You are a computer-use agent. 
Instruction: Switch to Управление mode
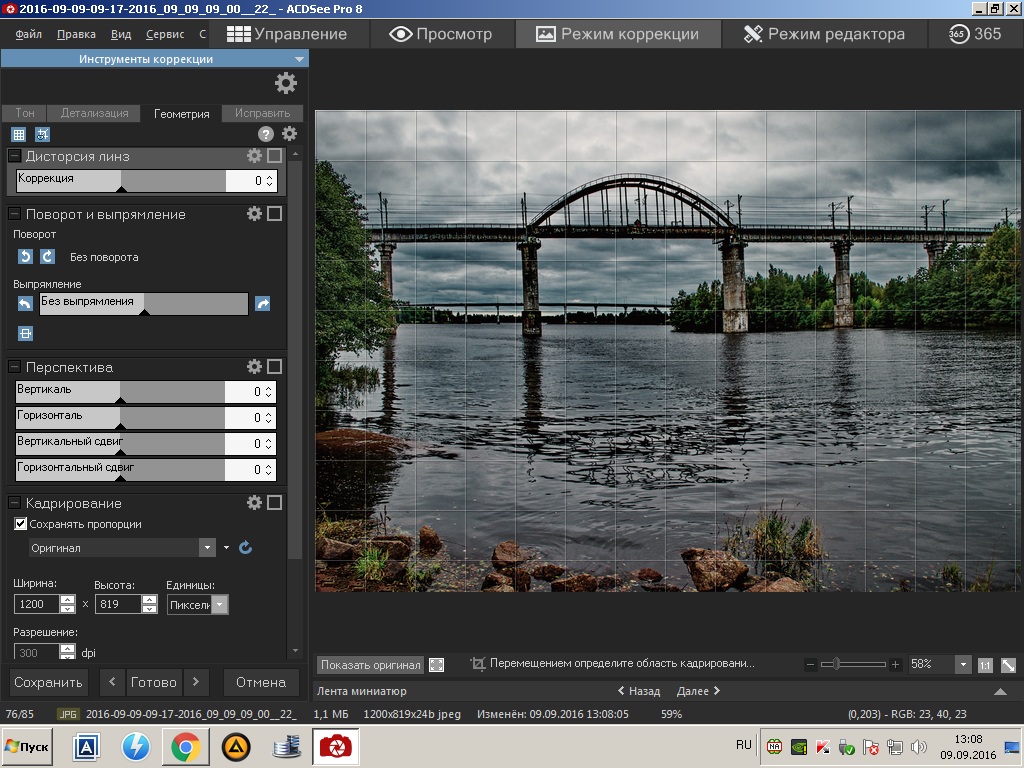coord(287,34)
